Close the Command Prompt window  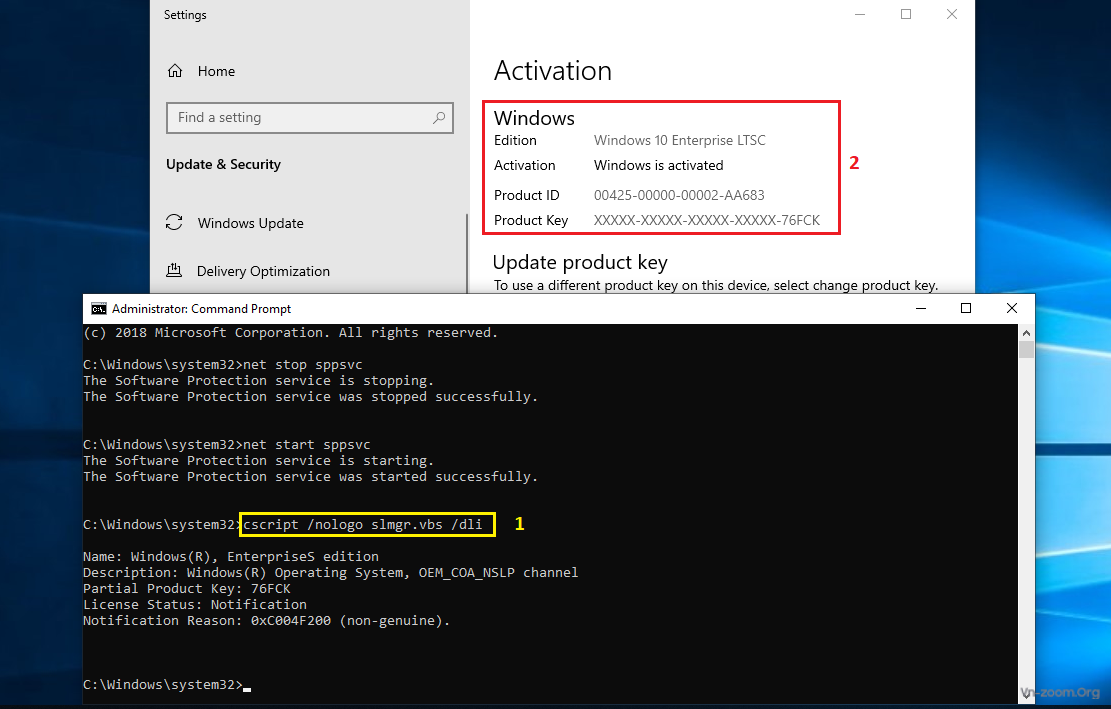[1012, 309]
